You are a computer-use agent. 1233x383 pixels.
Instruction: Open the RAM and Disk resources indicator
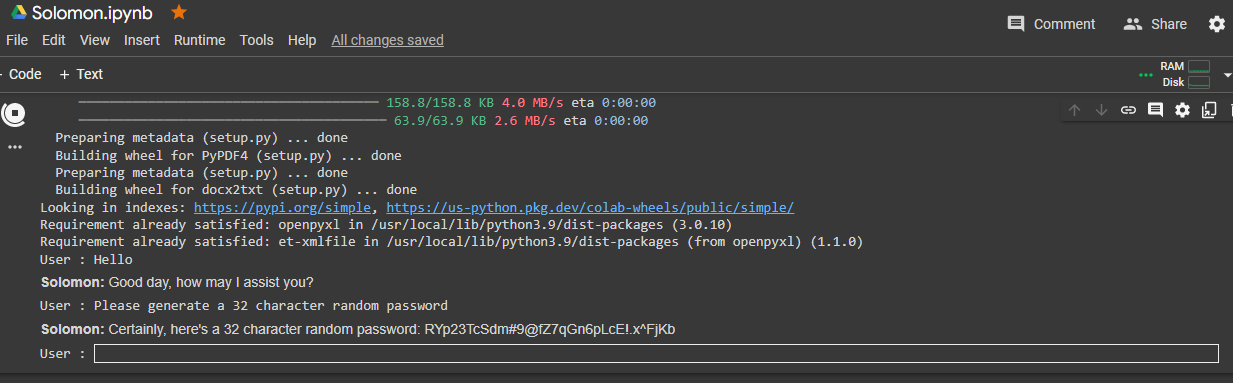[1185, 74]
